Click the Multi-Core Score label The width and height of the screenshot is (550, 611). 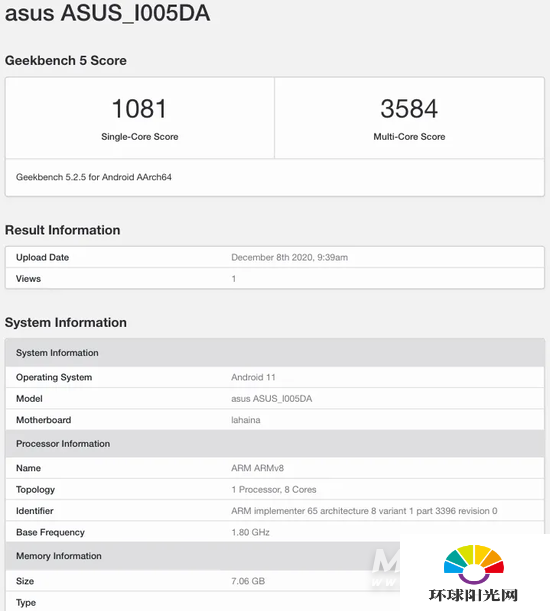[x=409, y=137]
